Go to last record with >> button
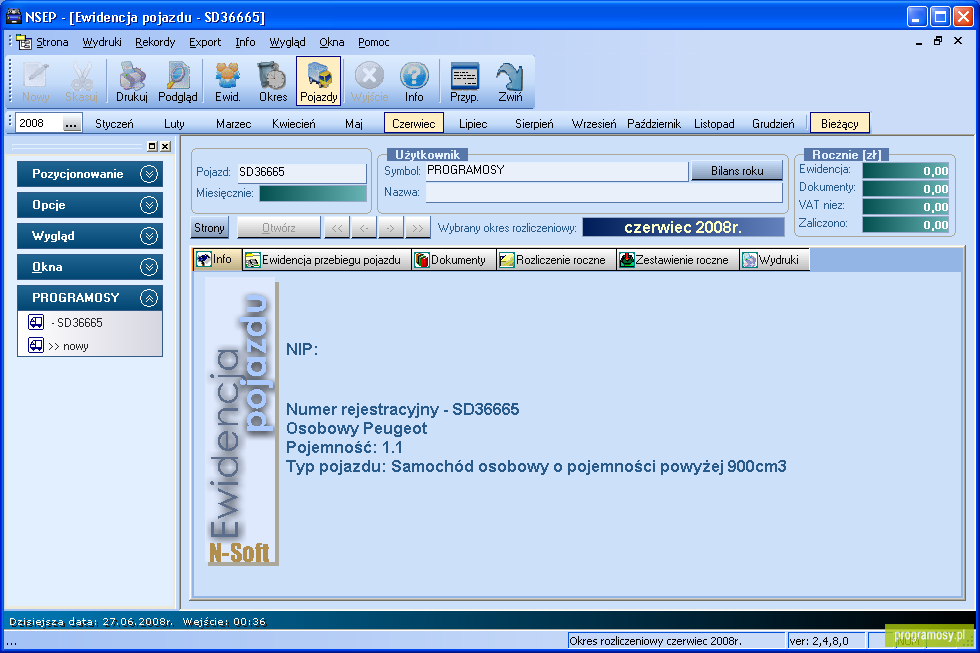Viewport: 980px width, 653px height. [418, 227]
